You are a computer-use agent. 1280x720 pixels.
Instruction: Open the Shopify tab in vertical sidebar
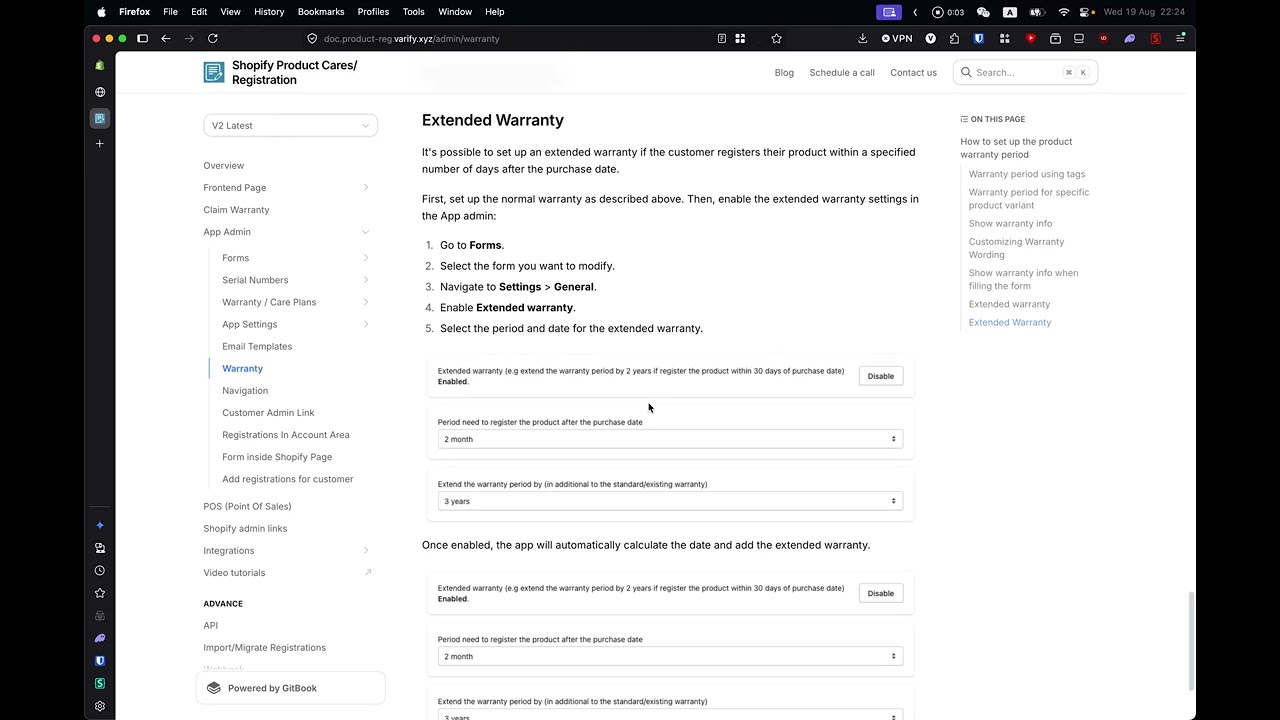[100, 65]
